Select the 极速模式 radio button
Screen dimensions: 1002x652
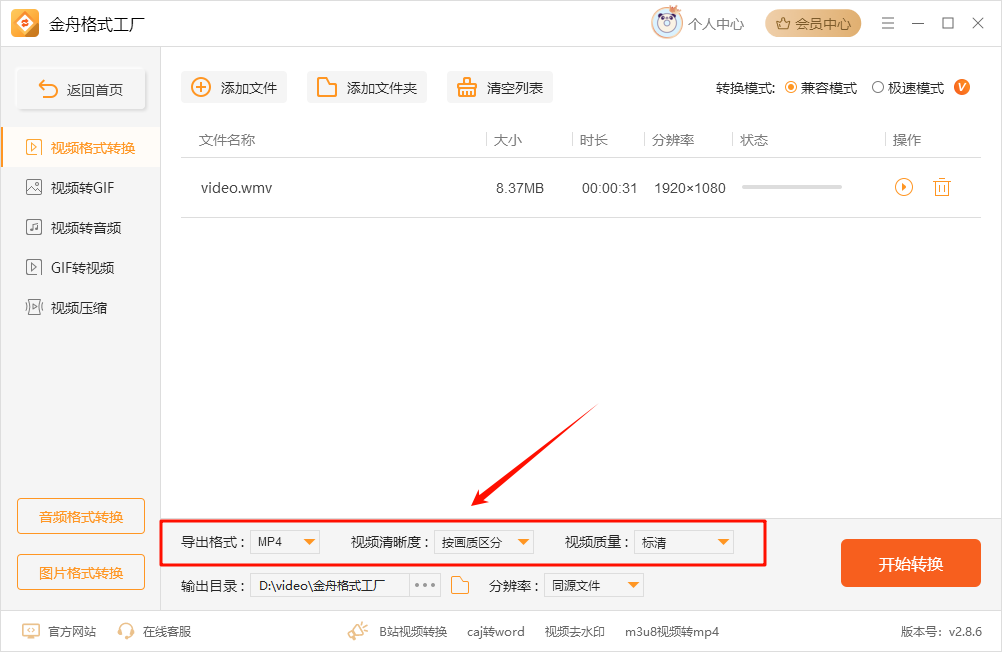click(x=878, y=88)
